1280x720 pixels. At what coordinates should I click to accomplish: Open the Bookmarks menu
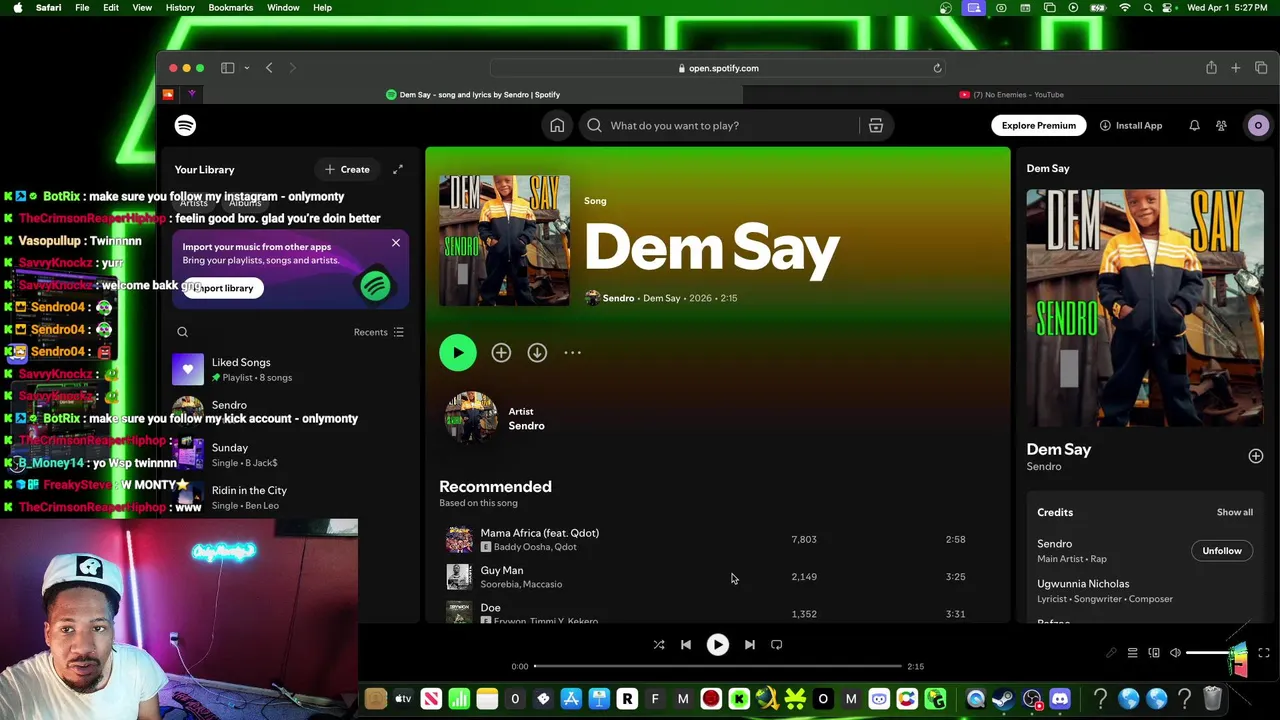click(x=230, y=8)
